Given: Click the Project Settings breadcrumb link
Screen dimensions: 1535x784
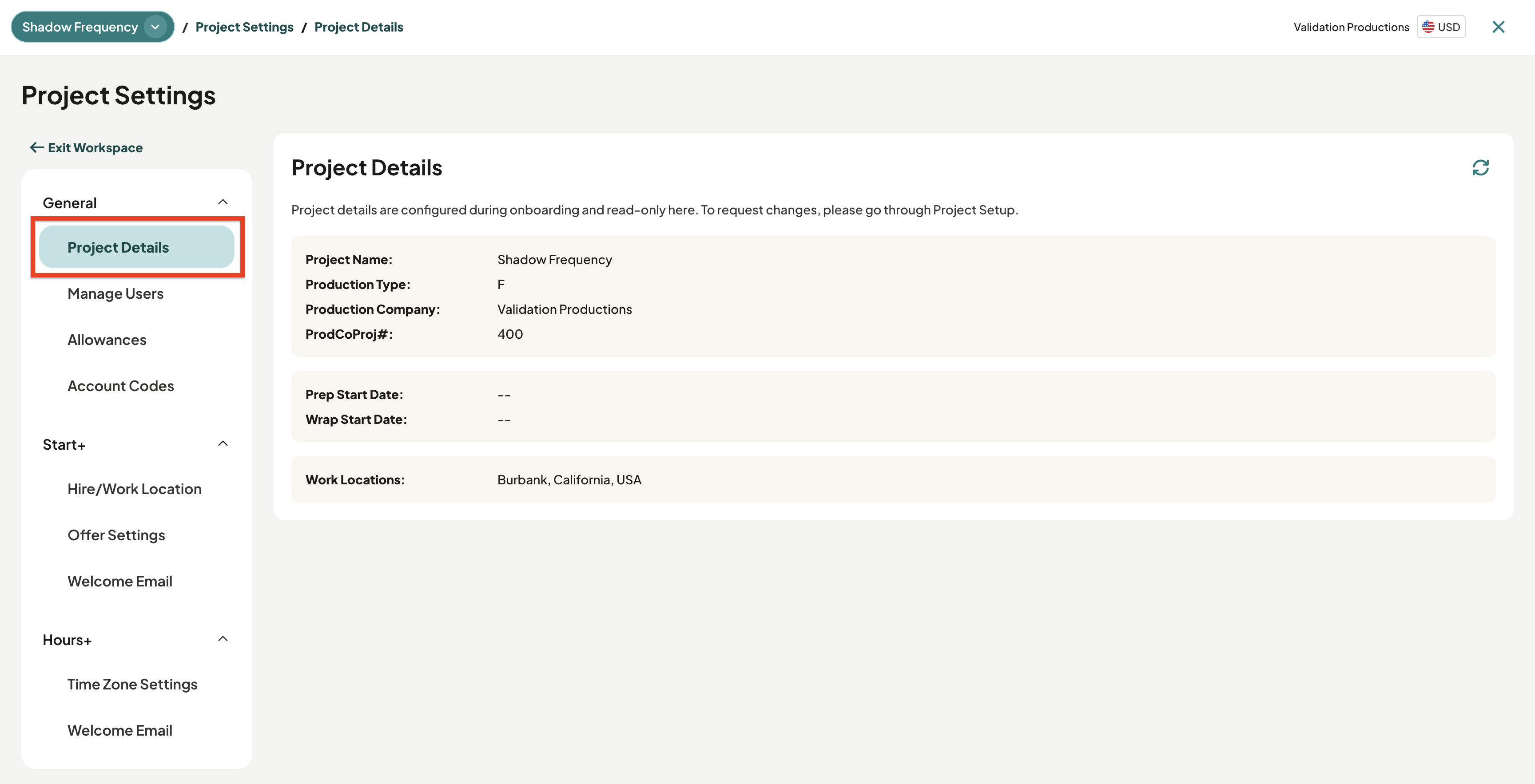Looking at the screenshot, I should [244, 27].
